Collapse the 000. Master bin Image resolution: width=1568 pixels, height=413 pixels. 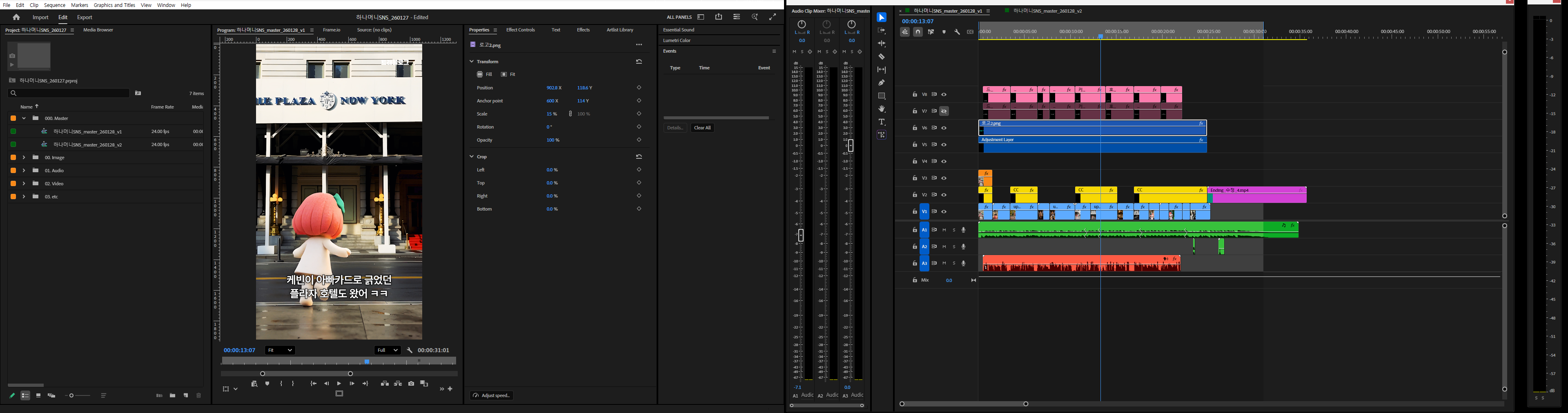[23, 118]
